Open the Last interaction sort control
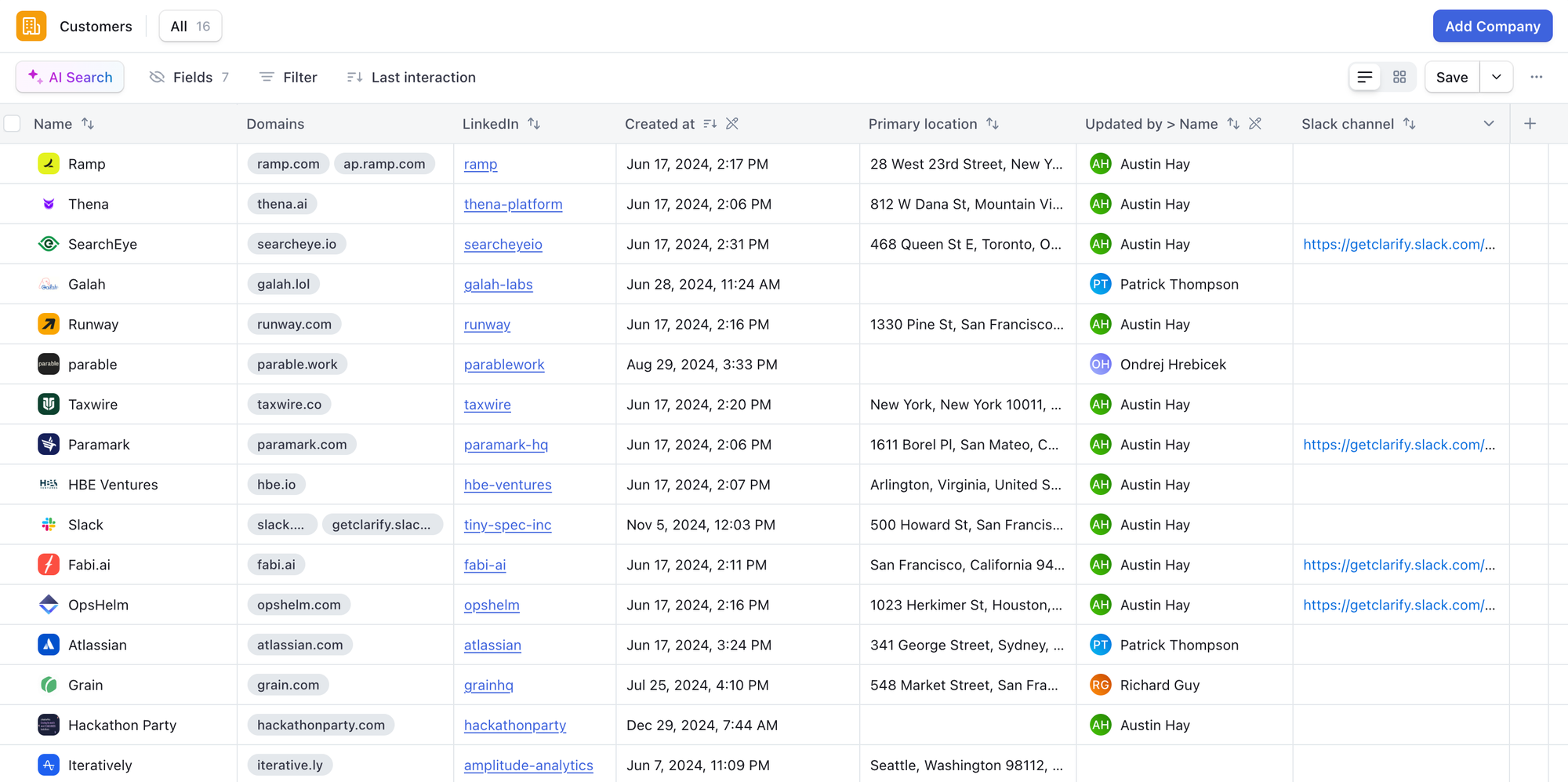1568x782 pixels. click(x=412, y=77)
